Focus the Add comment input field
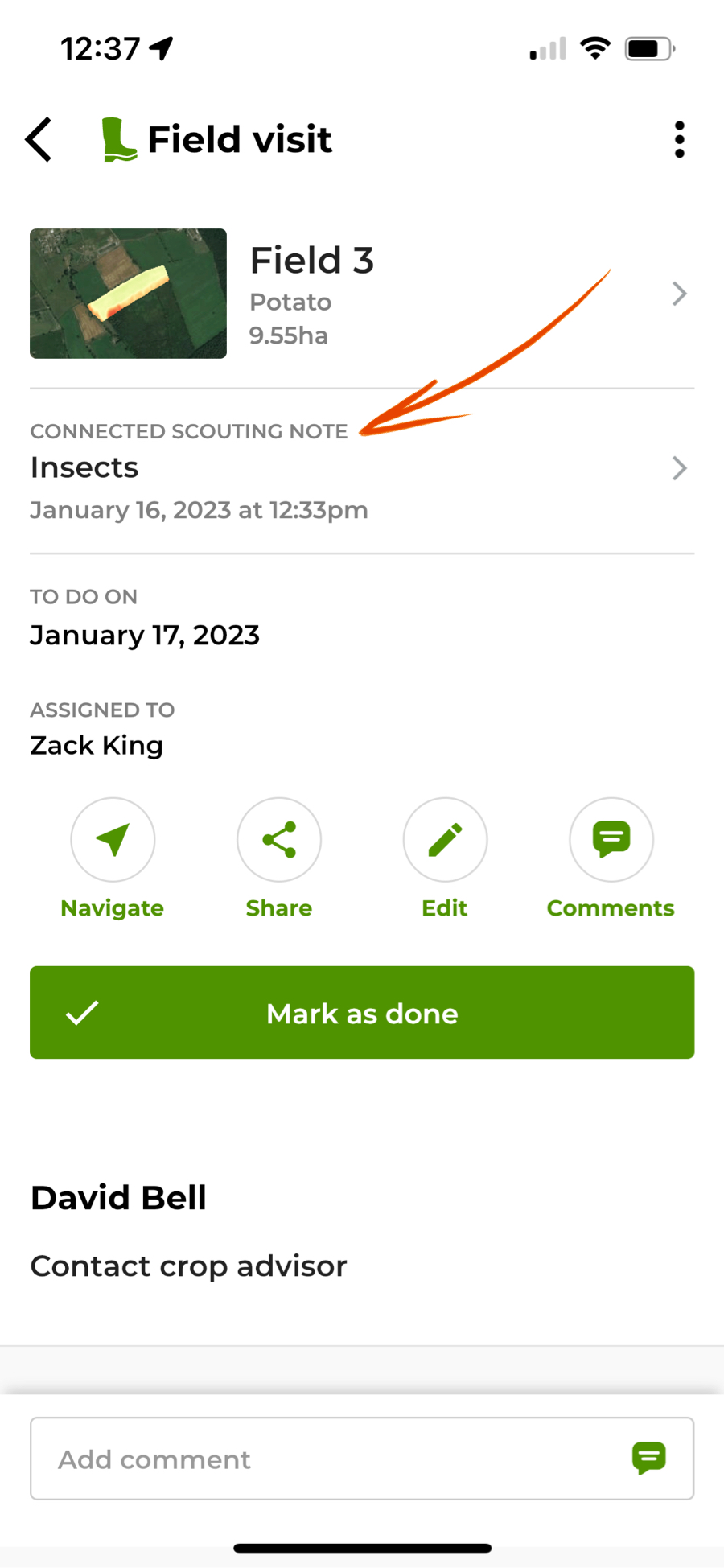724x1568 pixels. [362, 1459]
